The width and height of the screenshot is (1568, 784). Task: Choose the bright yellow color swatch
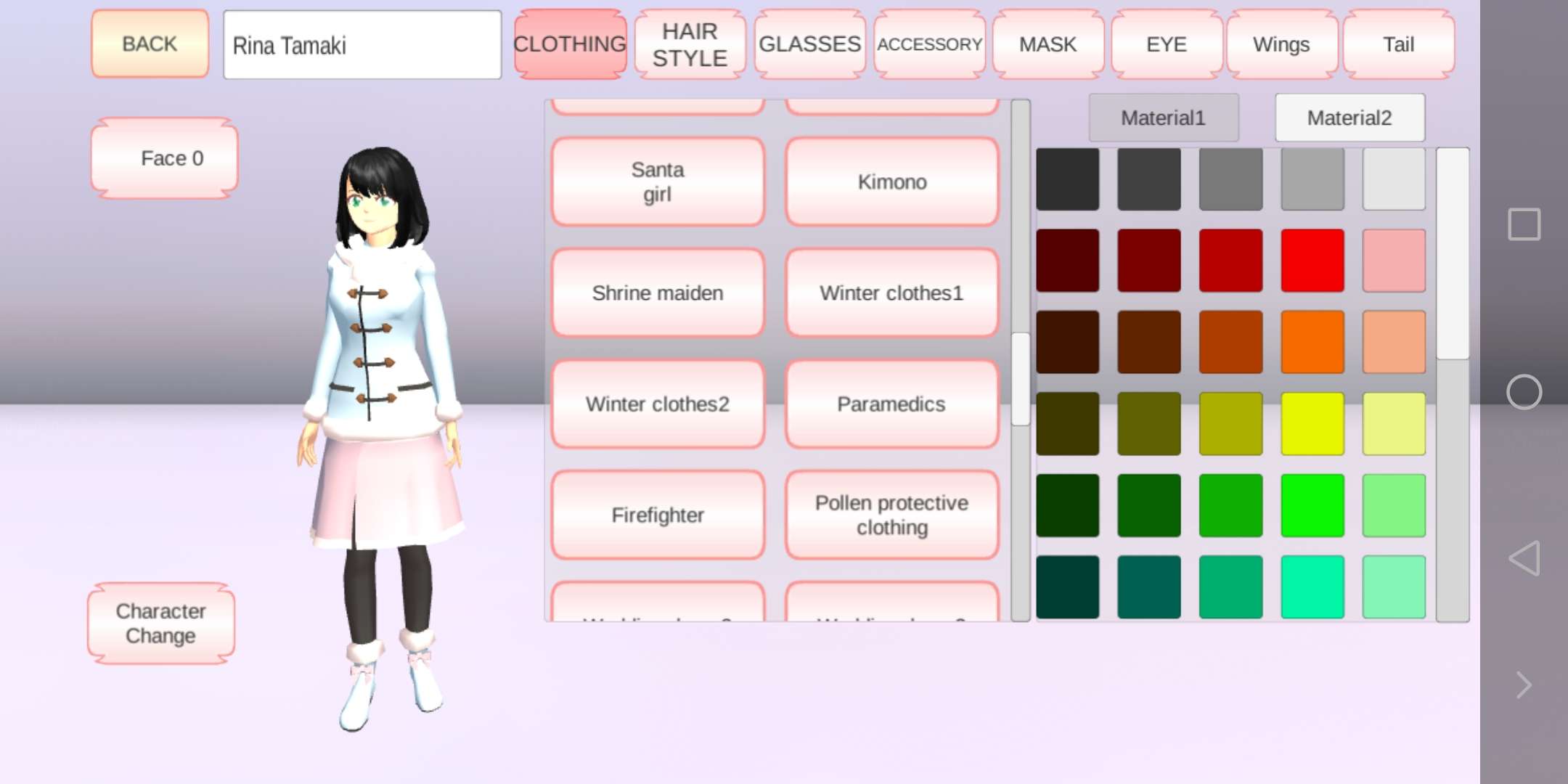click(1312, 423)
